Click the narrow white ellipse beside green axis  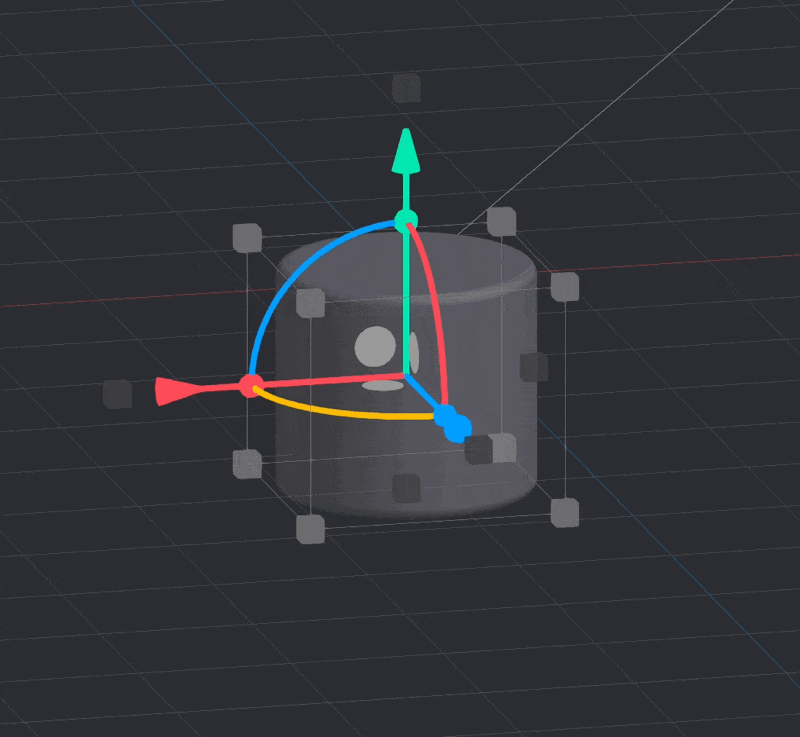pos(414,352)
